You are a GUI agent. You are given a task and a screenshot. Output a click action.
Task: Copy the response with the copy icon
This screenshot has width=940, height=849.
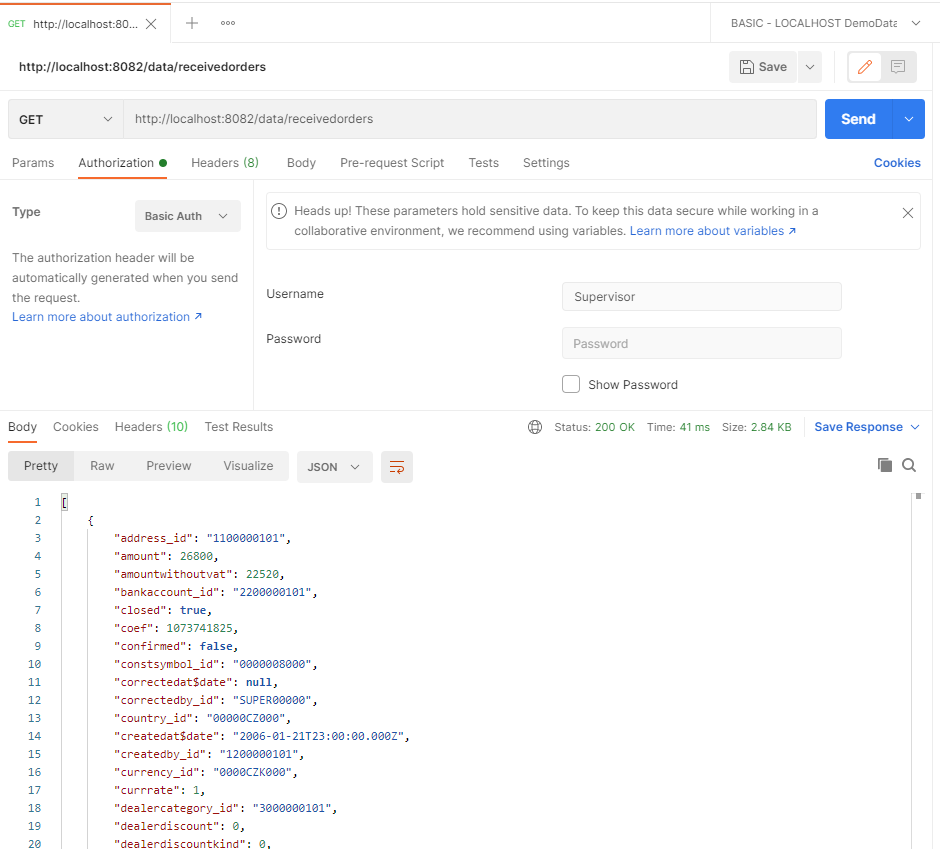point(884,465)
